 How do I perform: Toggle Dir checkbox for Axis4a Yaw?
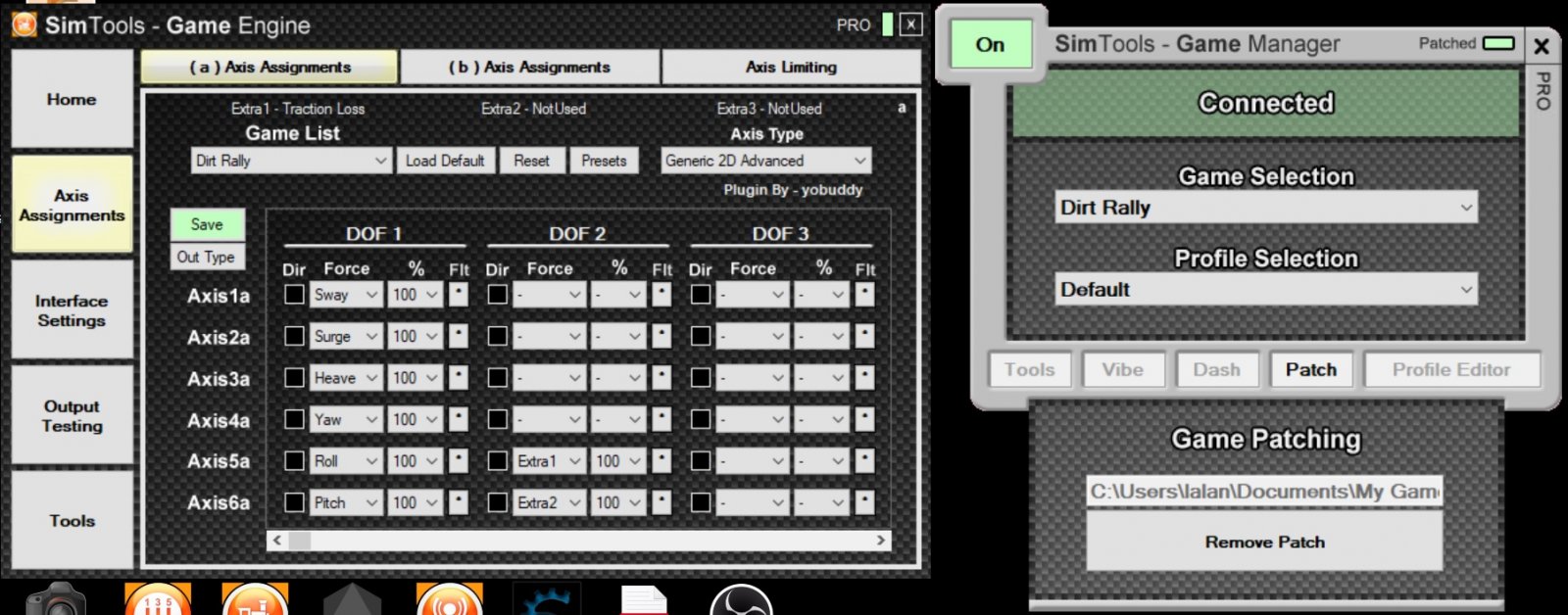click(x=294, y=419)
